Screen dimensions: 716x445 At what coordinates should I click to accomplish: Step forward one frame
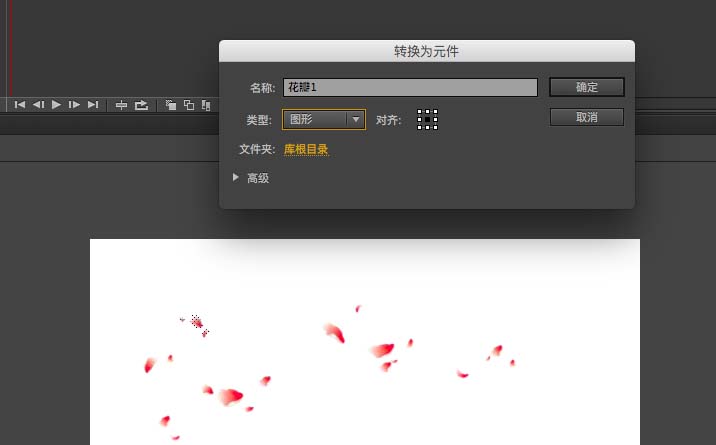[x=74, y=105]
